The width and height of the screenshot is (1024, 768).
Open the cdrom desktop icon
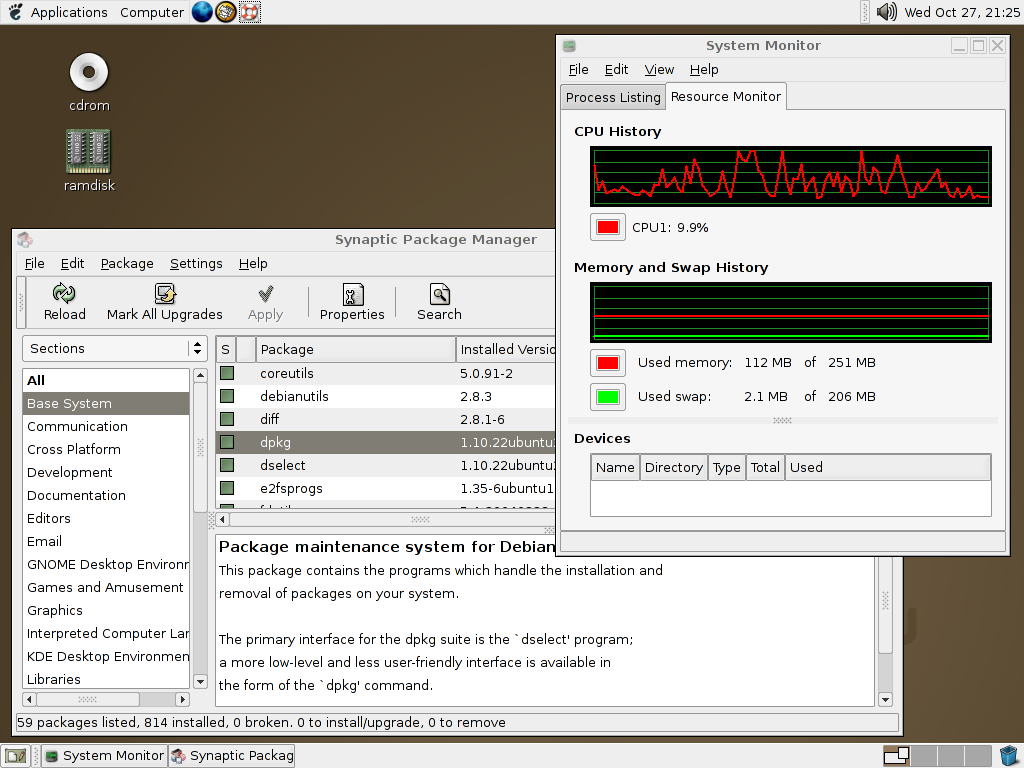89,72
